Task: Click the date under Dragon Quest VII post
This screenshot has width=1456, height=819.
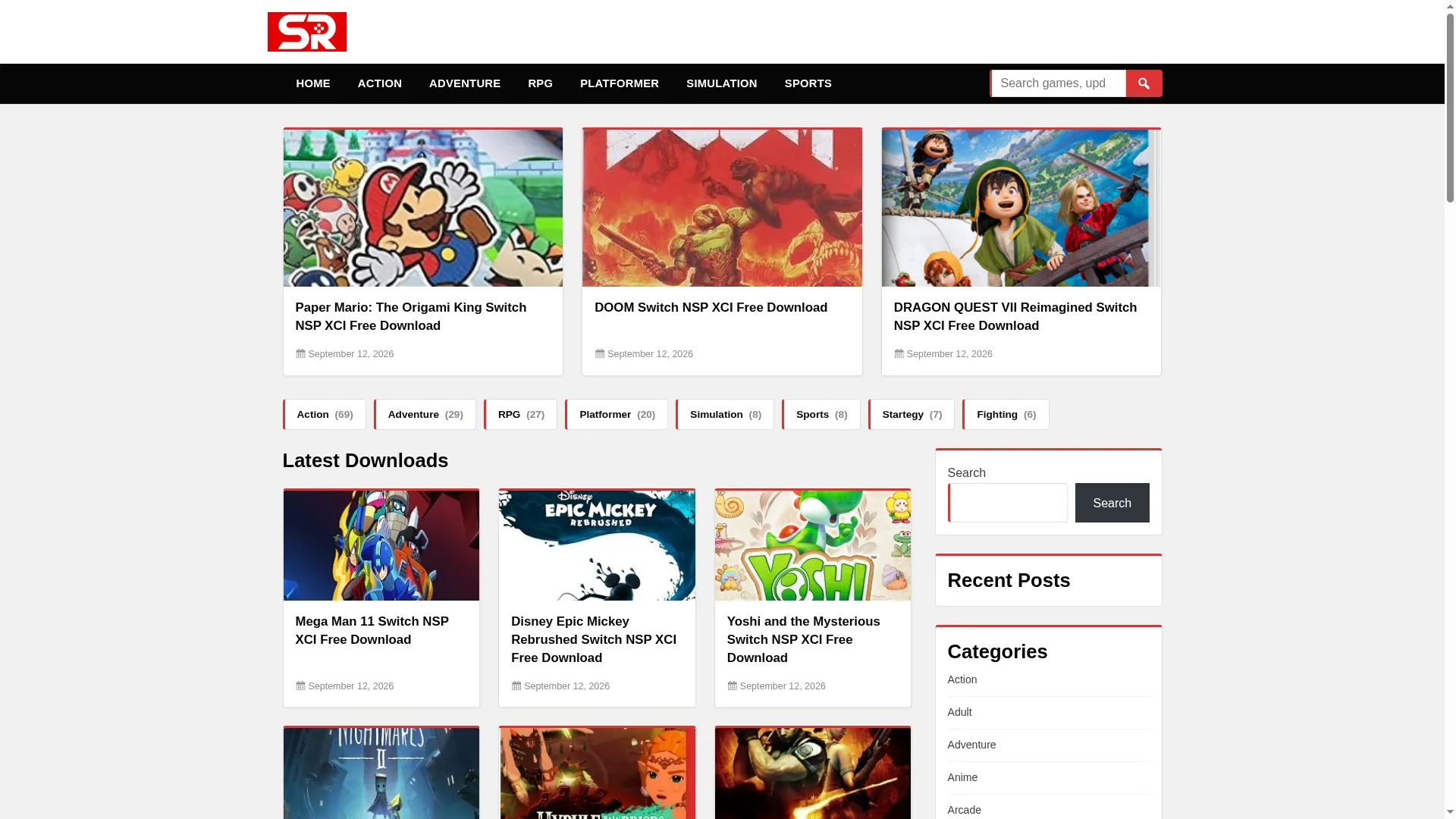Action: pos(949,354)
